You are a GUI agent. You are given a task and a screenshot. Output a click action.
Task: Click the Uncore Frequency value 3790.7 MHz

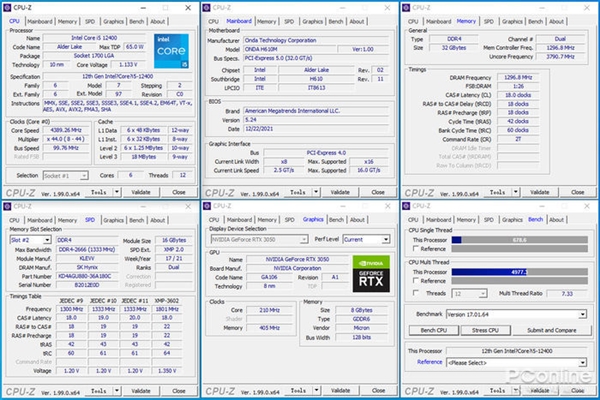(x=561, y=57)
